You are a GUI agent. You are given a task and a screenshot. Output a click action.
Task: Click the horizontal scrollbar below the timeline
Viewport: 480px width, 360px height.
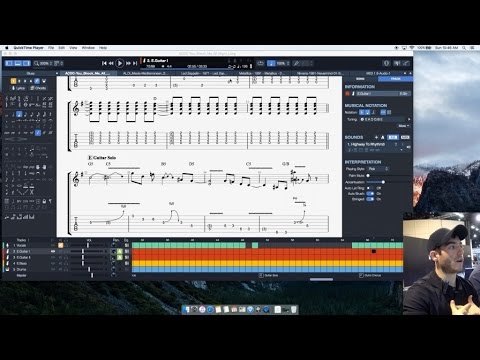click(321, 279)
